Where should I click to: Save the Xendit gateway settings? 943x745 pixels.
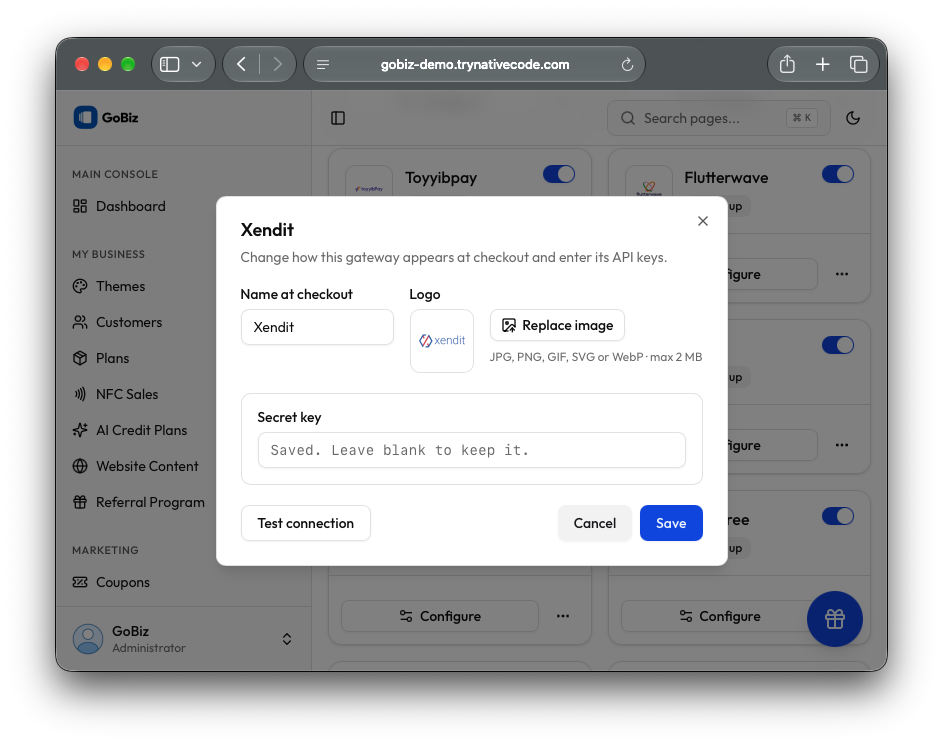[671, 523]
